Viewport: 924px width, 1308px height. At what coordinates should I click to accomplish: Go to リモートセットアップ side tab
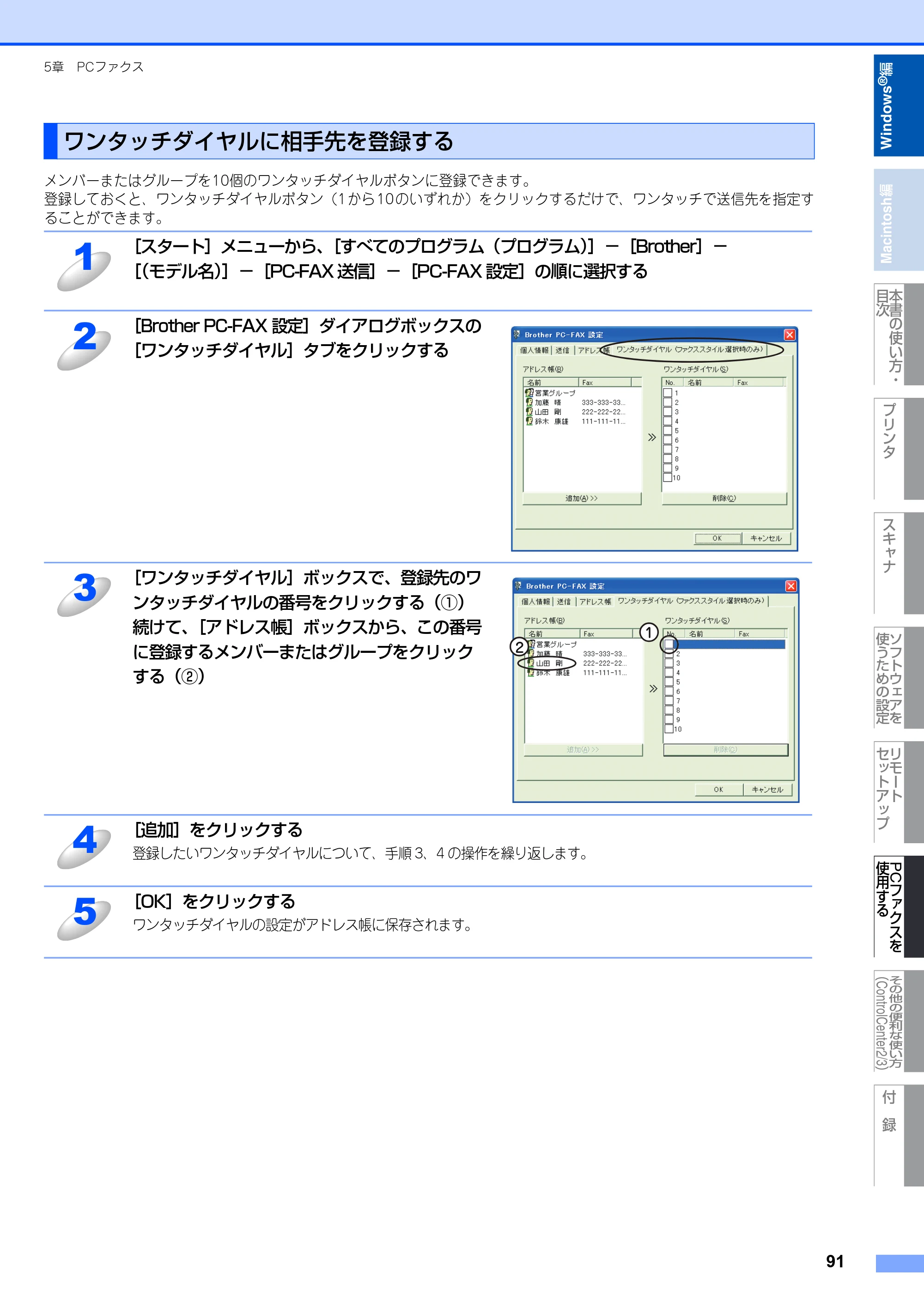coord(899,792)
